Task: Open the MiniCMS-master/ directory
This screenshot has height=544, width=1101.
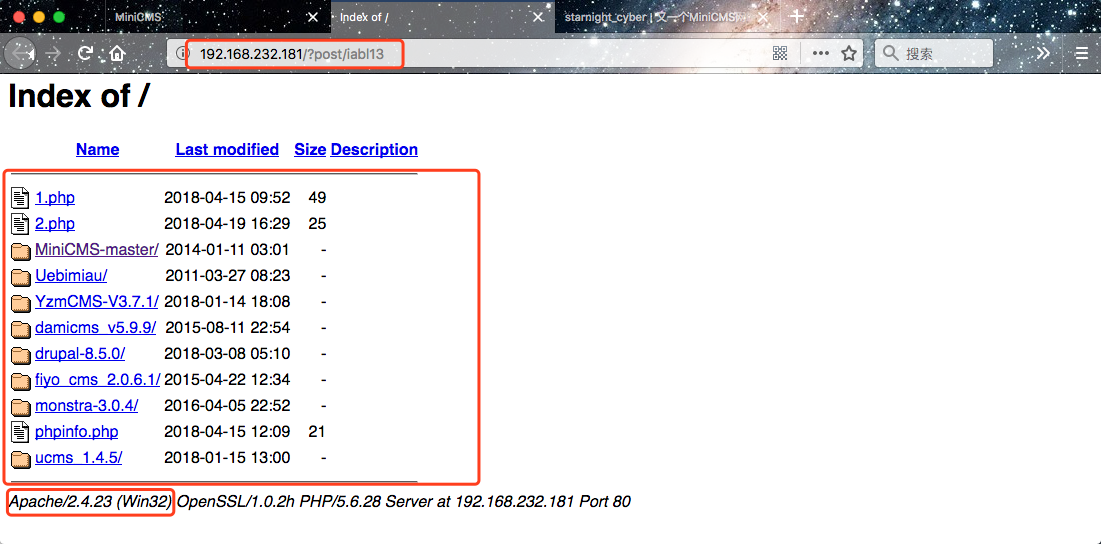Action: point(97,250)
